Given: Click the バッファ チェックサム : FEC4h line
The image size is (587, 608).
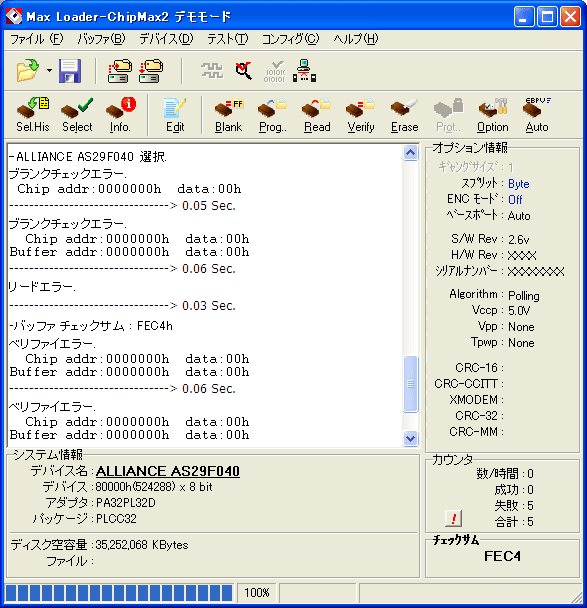Looking at the screenshot, I should [x=91, y=326].
